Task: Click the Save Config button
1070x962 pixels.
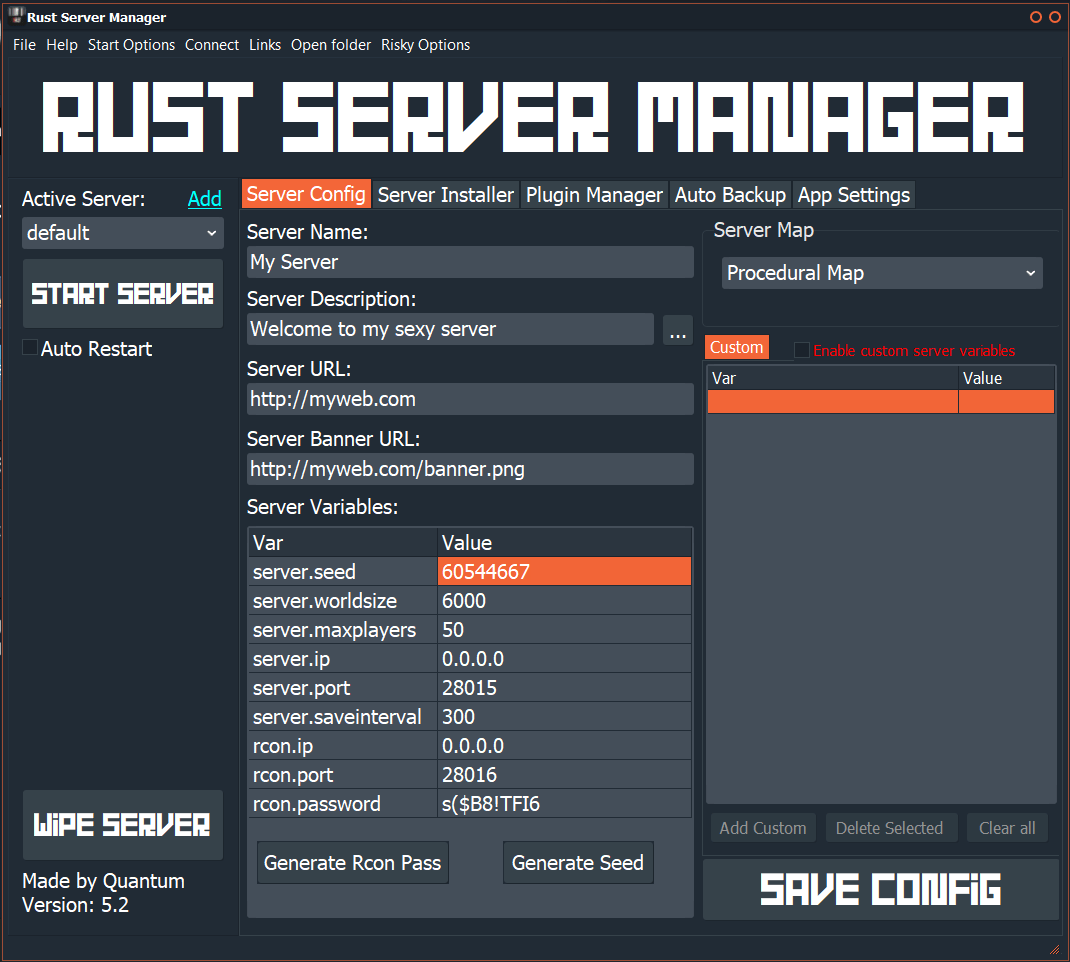Action: (x=881, y=889)
